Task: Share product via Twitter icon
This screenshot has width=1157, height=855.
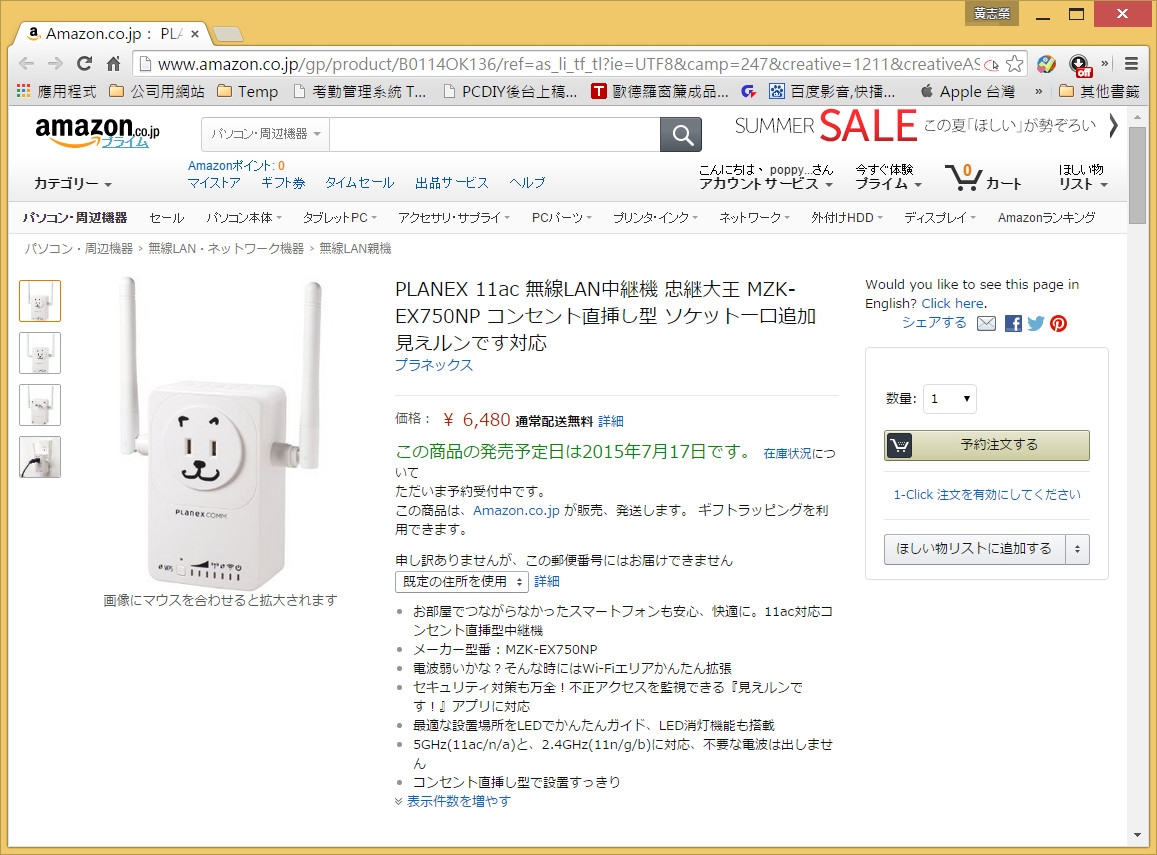Action: [x=1036, y=323]
